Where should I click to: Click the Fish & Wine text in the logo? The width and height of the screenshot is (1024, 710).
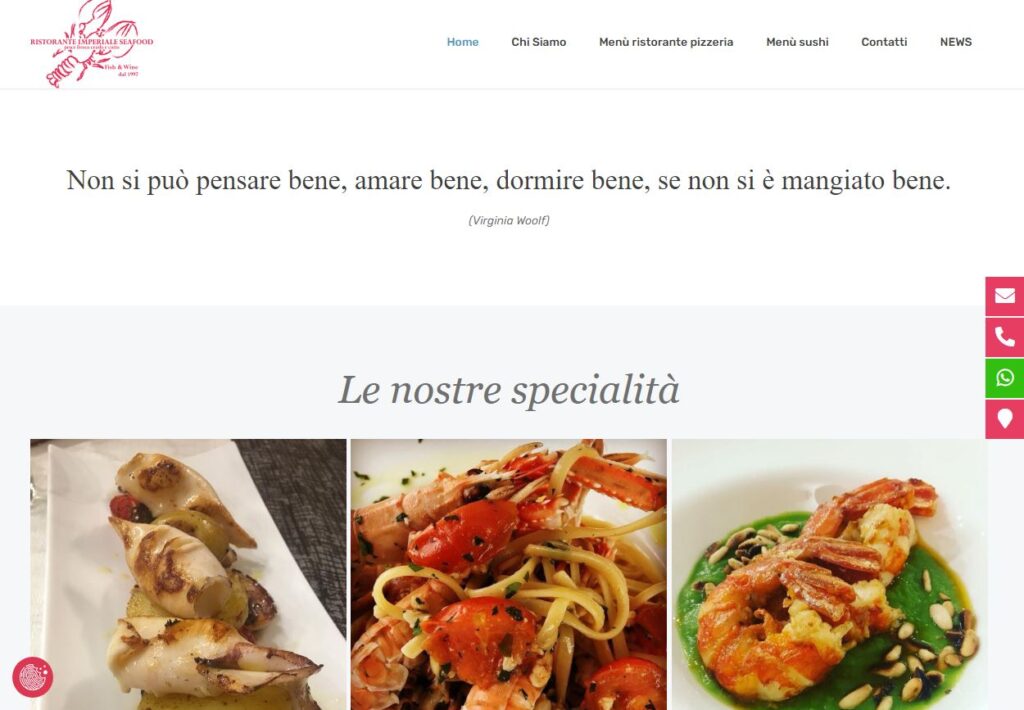[x=121, y=67]
